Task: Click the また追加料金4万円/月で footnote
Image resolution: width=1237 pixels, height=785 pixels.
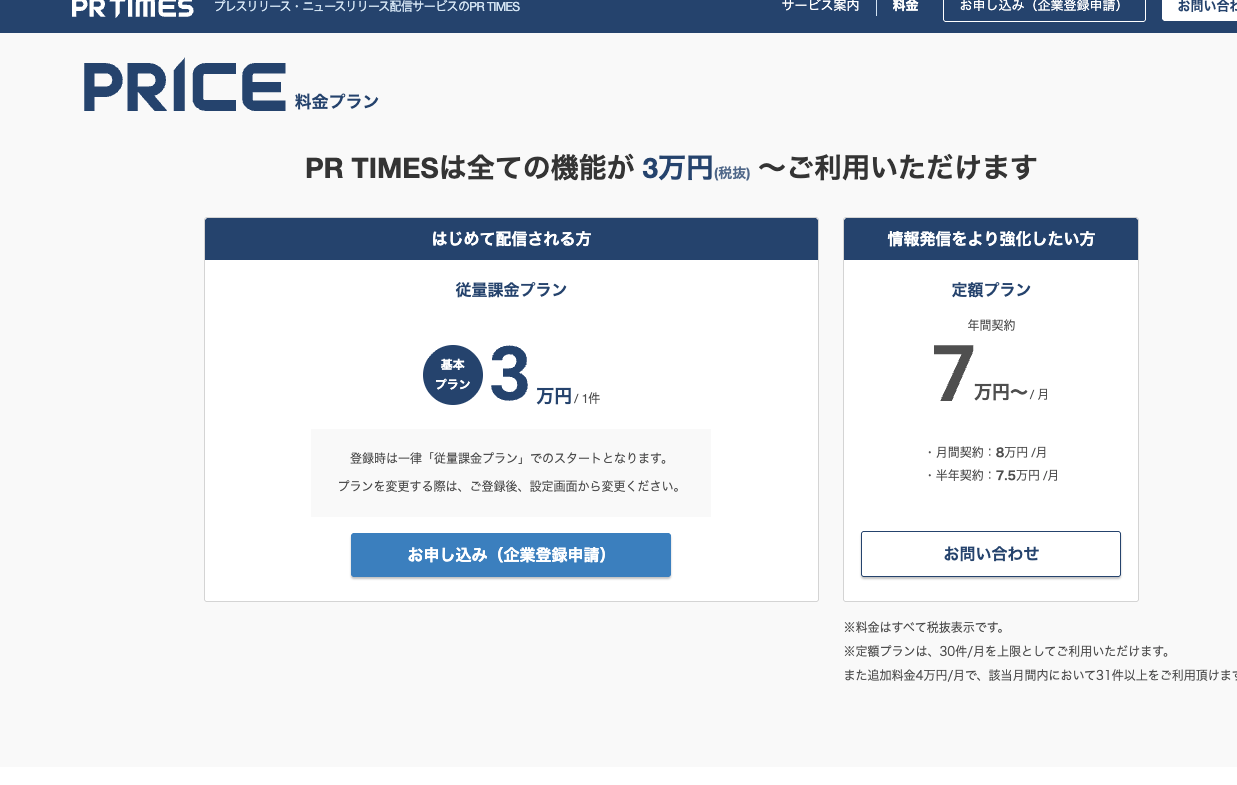Action: [x=1040, y=675]
